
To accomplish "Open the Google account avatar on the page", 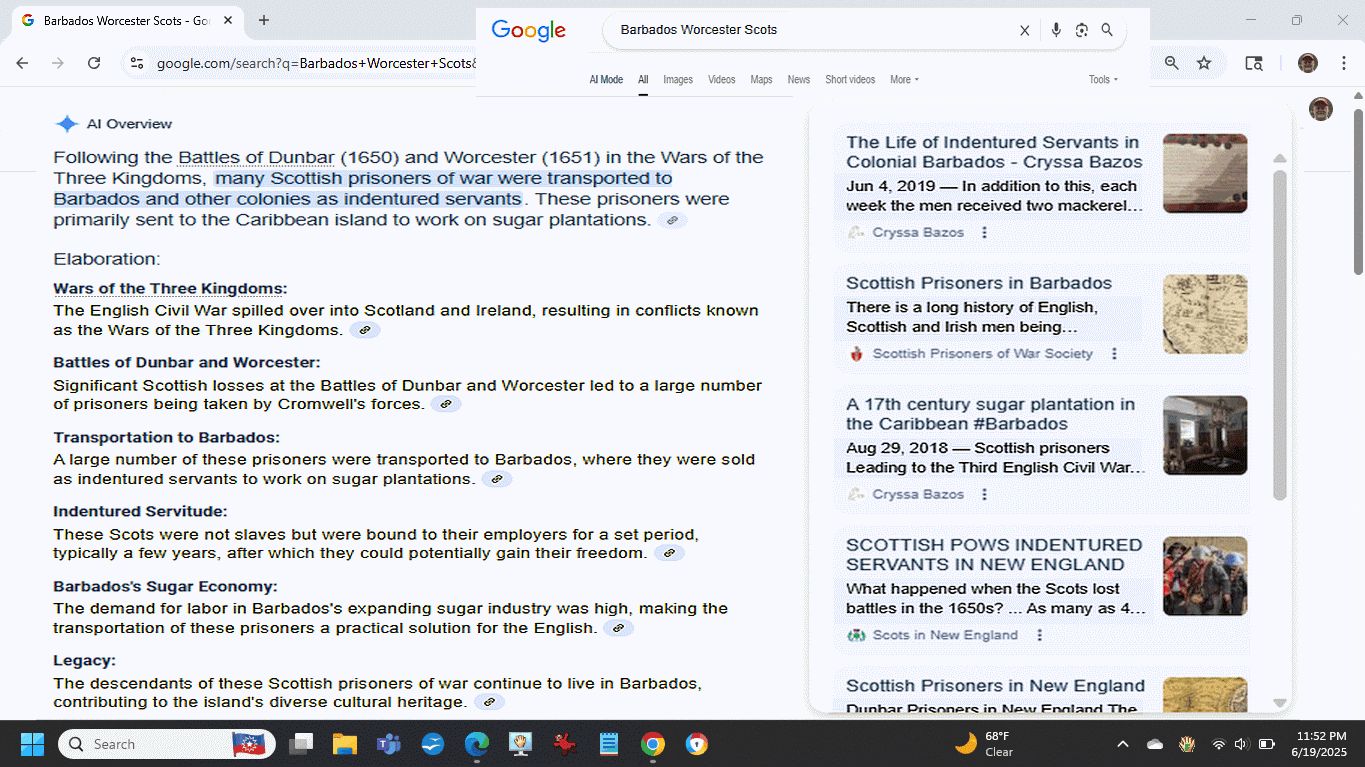I will click(x=1321, y=109).
